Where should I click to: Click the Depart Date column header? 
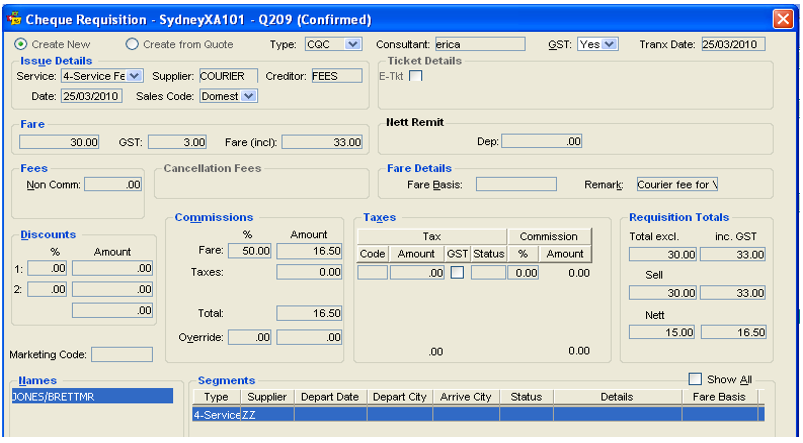click(330, 397)
